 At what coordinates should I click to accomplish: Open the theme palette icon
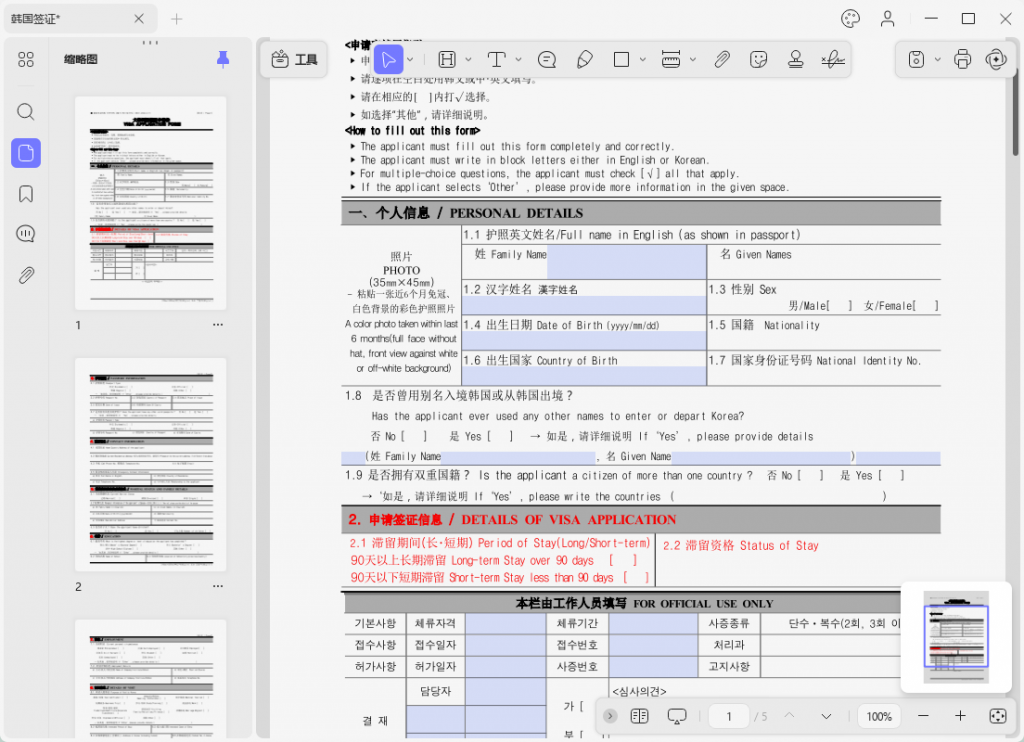(850, 19)
